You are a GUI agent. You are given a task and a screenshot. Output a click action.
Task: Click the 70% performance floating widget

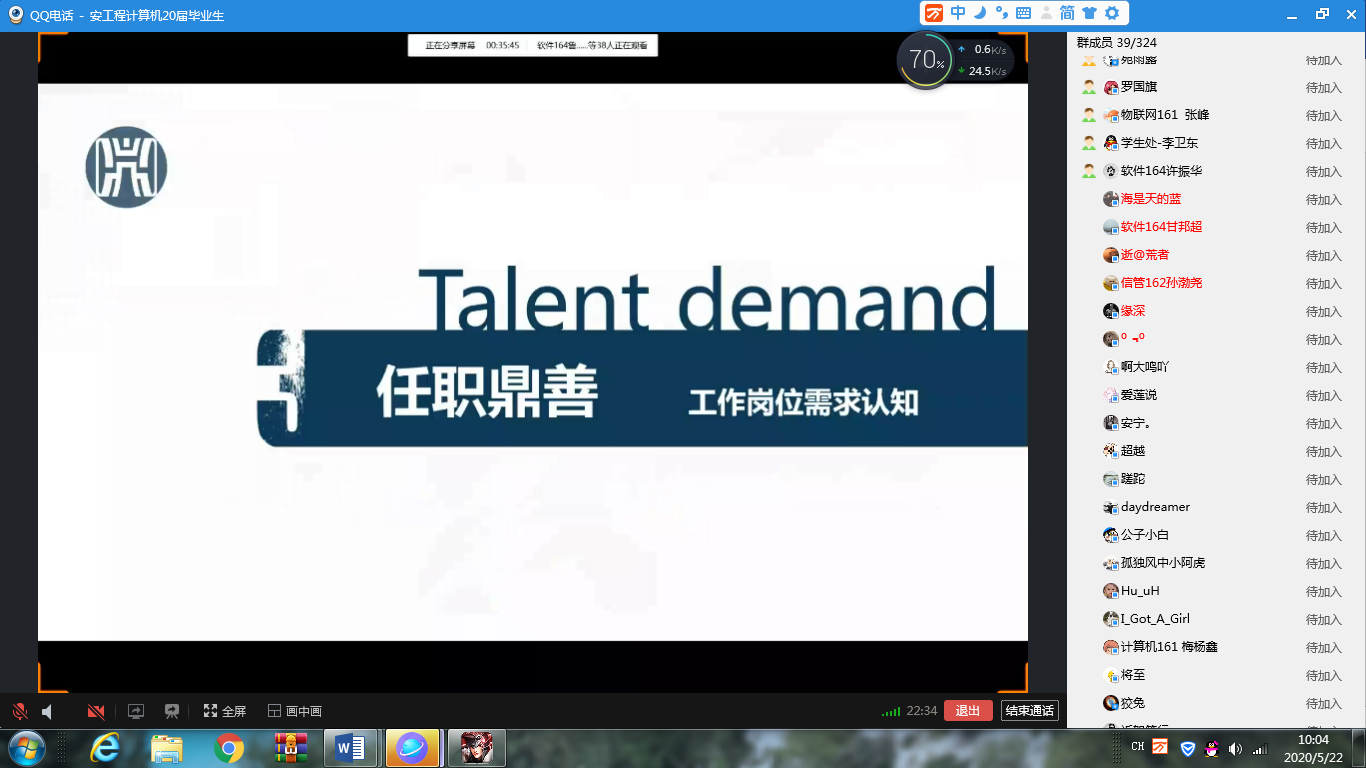point(926,61)
